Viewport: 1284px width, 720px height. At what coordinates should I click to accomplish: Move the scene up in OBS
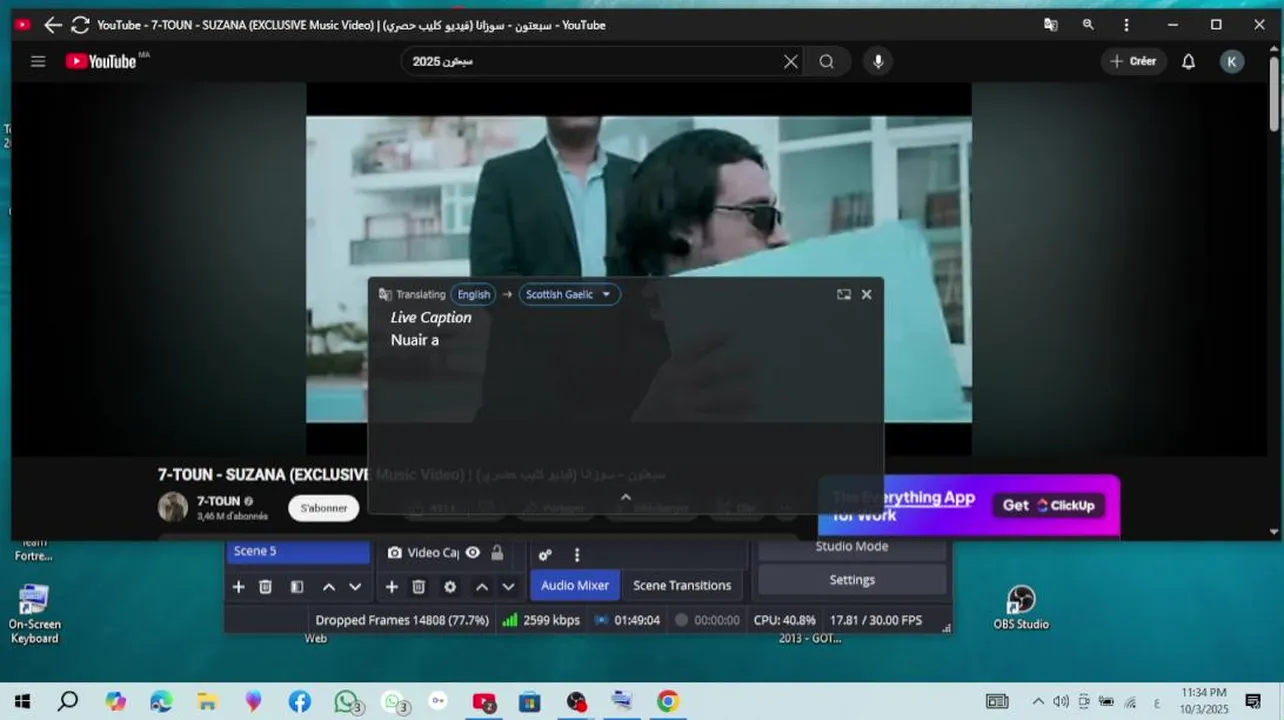point(328,587)
